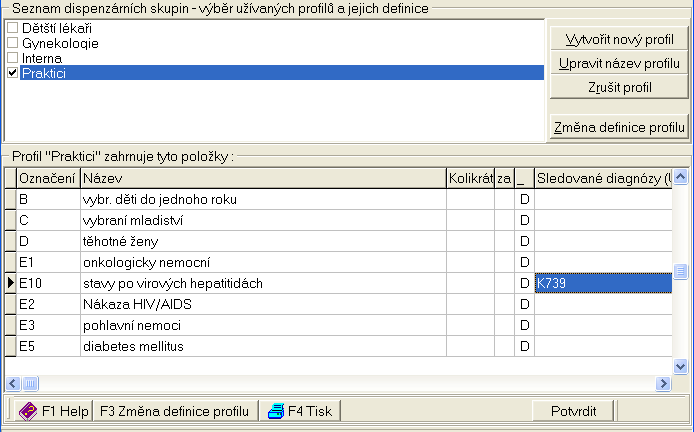Image resolution: width=694 pixels, height=432 pixels.
Task: Uncheck the Praktici profile checkbox
Action: pos(12,73)
